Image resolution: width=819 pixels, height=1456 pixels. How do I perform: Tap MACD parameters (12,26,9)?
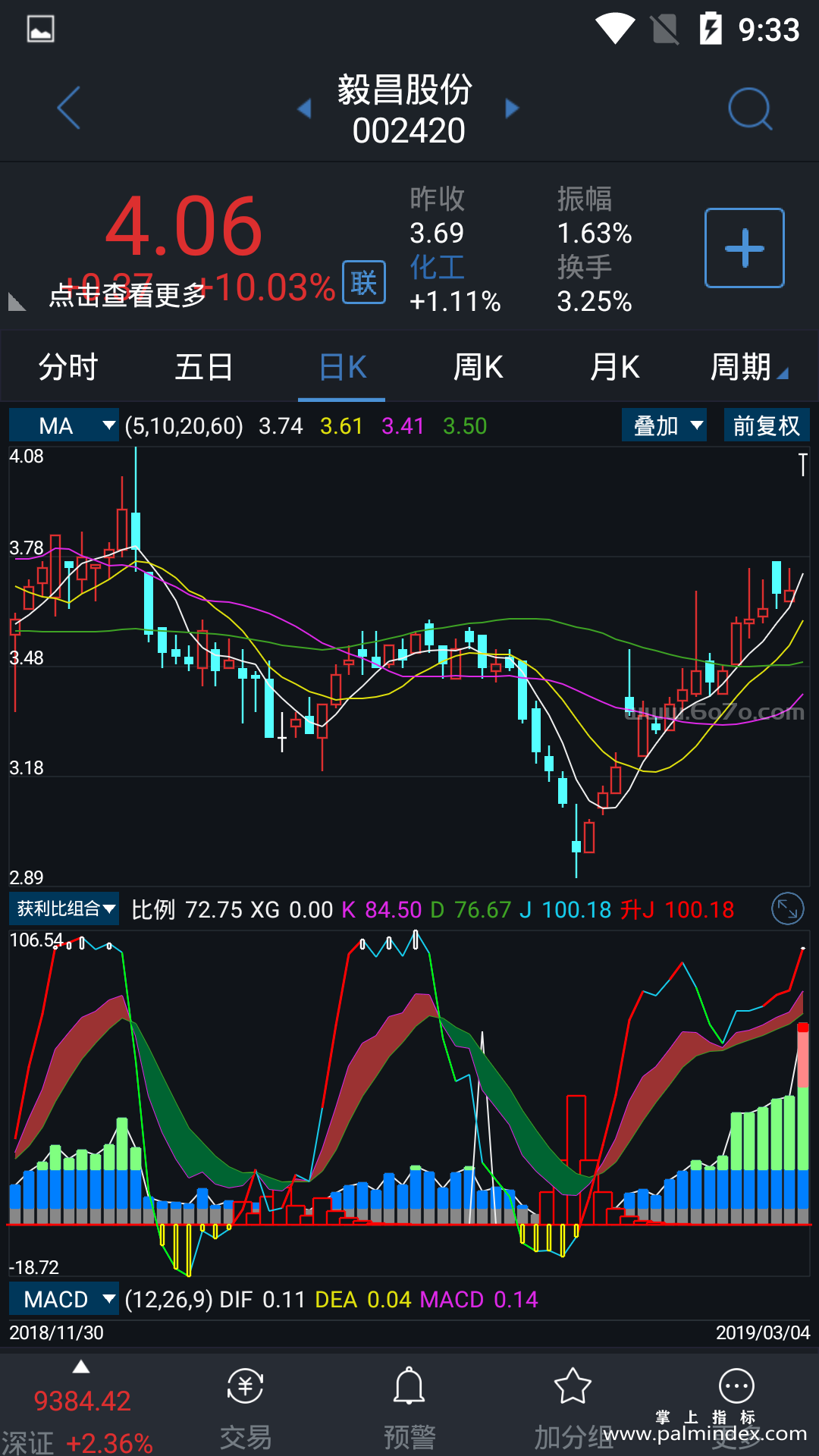point(168,1300)
